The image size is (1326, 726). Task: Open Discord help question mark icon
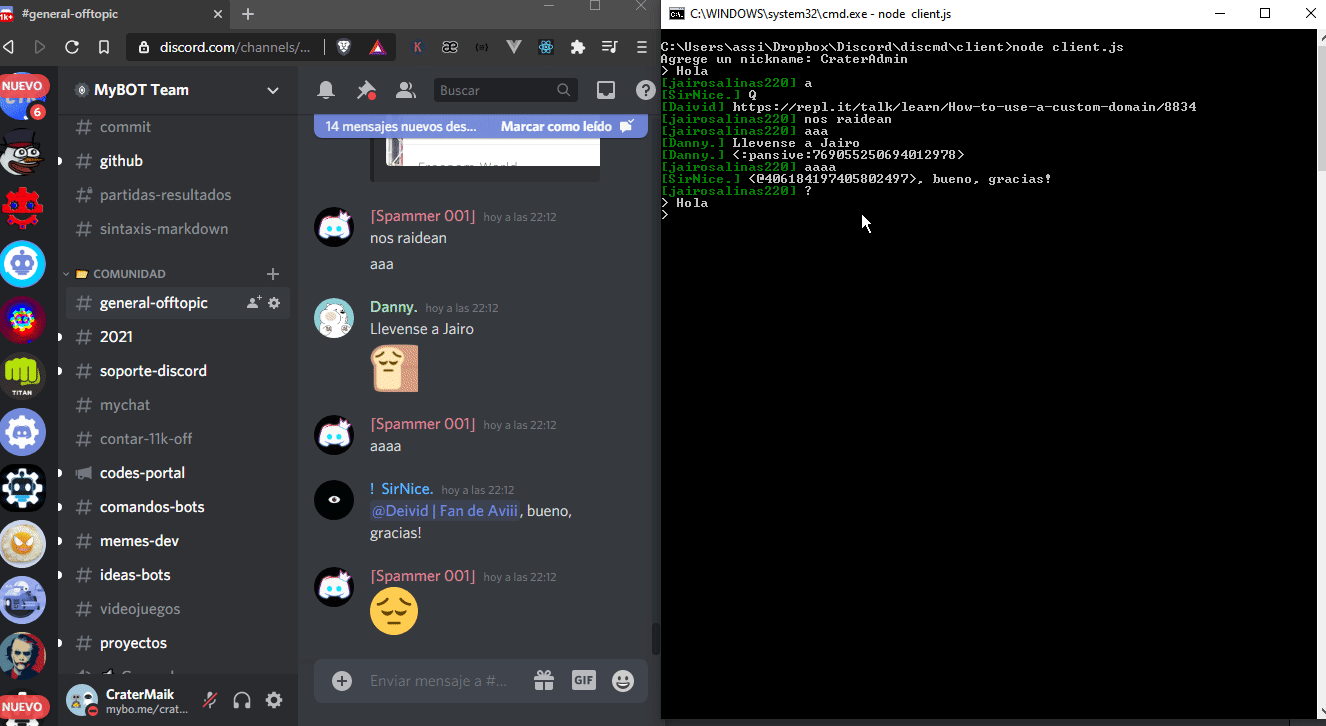[646, 90]
